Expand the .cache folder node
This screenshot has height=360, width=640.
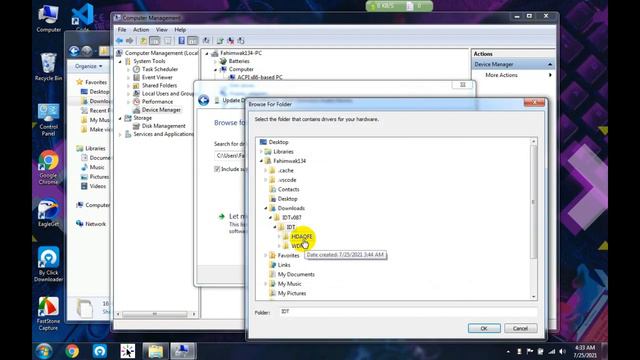[x=266, y=170]
